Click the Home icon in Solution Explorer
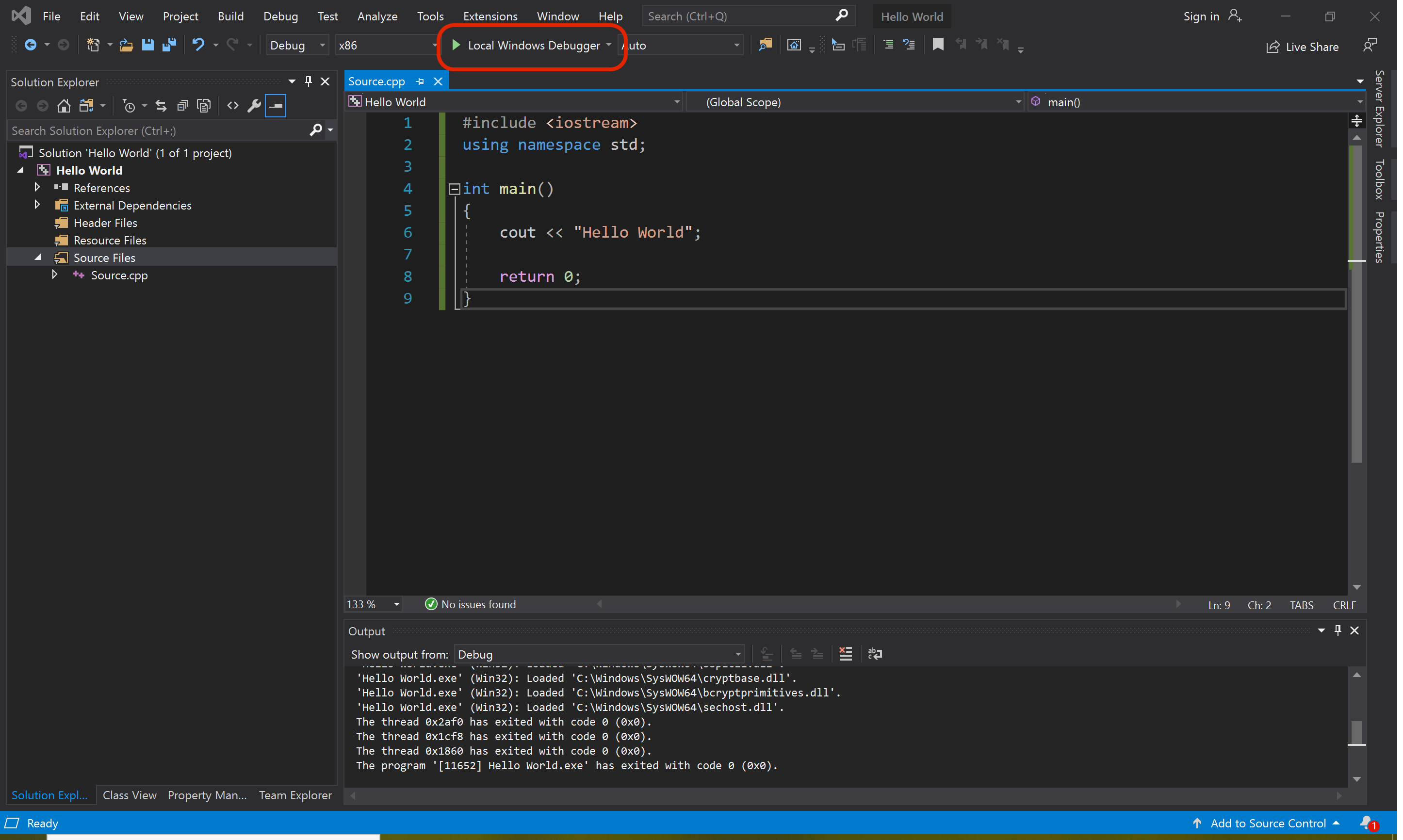Viewport: 1403px width, 840px height. pyautogui.click(x=64, y=106)
